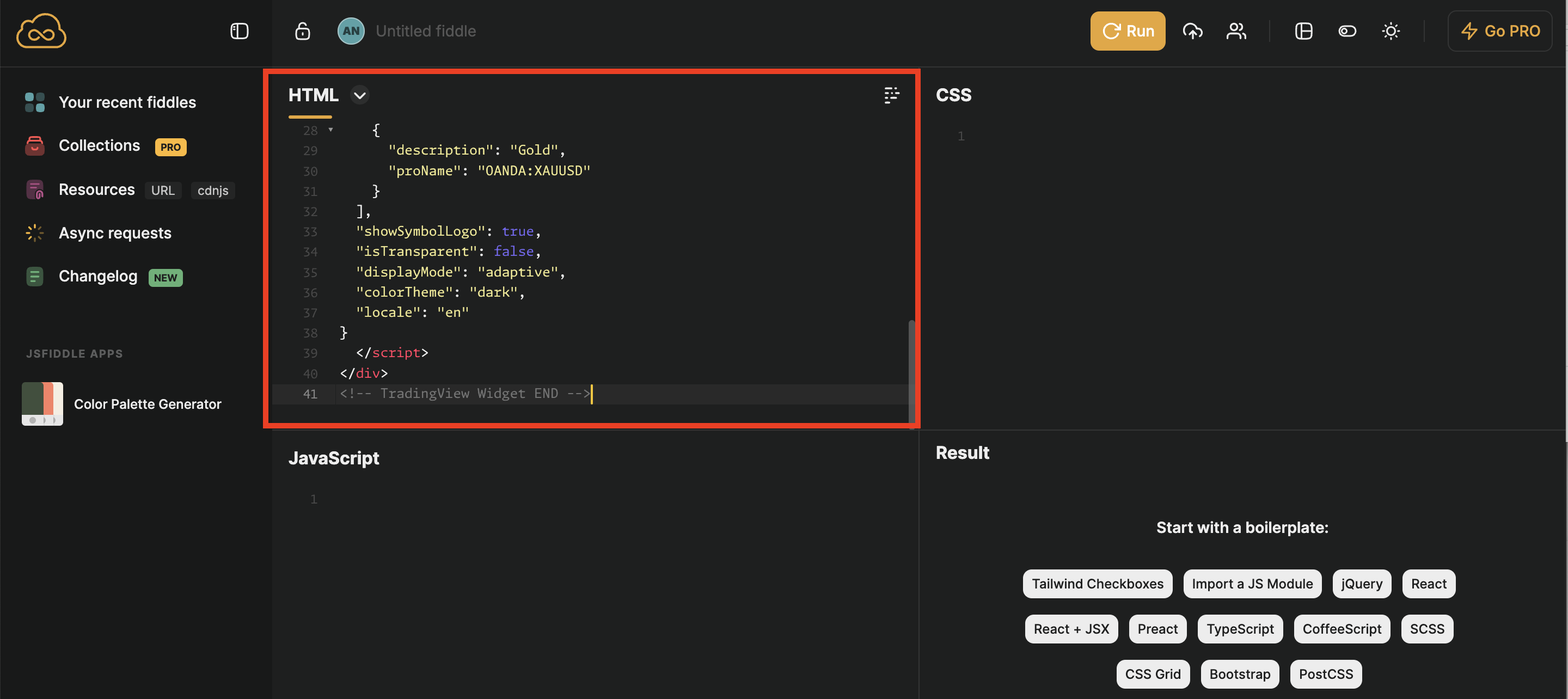Viewport: 1568px width, 699px height.
Task: Collapse code fold arrow on line 28
Action: click(x=330, y=130)
